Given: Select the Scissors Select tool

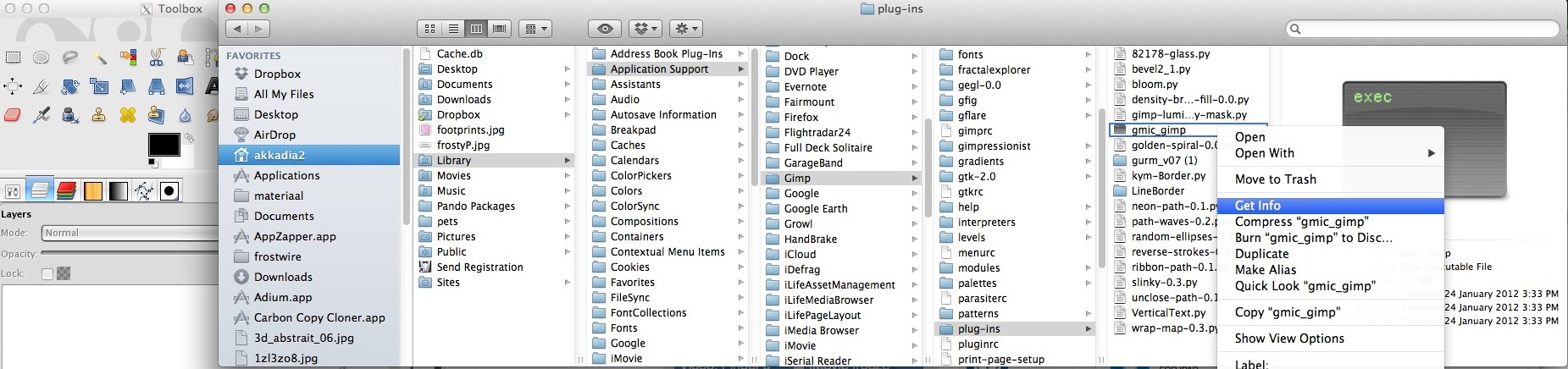Looking at the screenshot, I should (157, 58).
